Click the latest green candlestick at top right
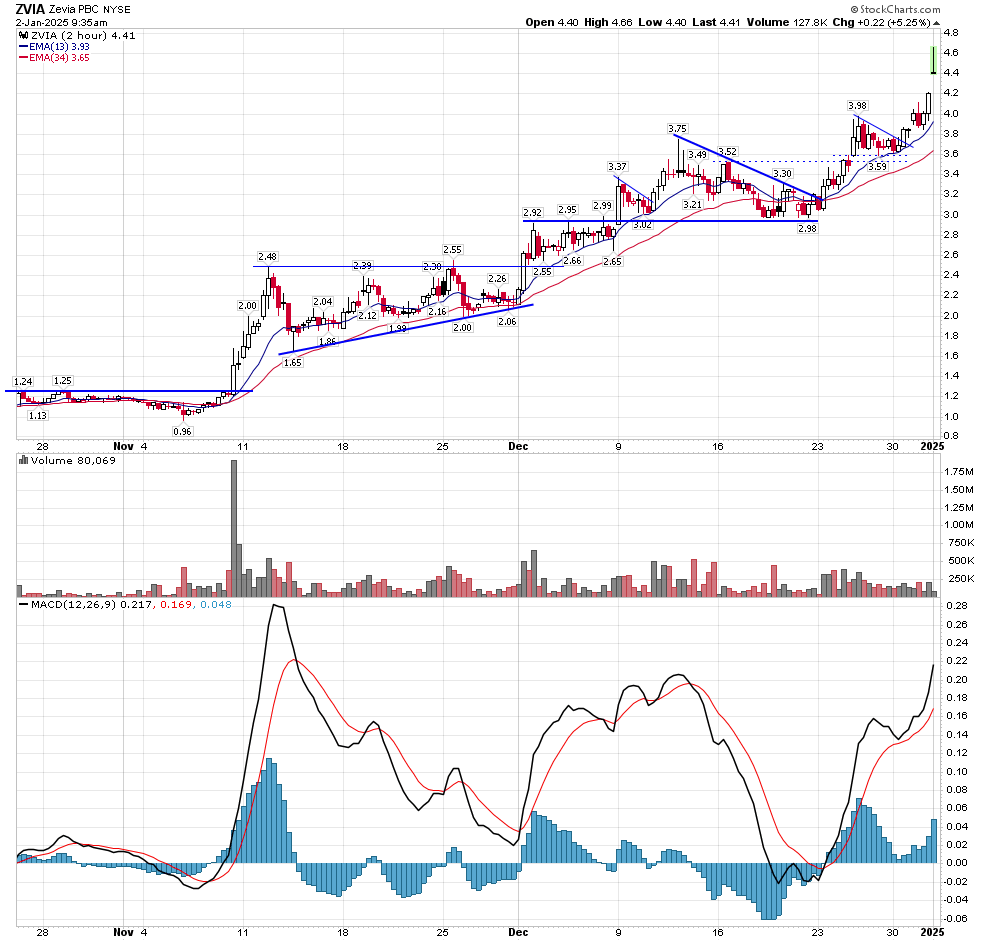This screenshot has width=990, height=941. 933,60
